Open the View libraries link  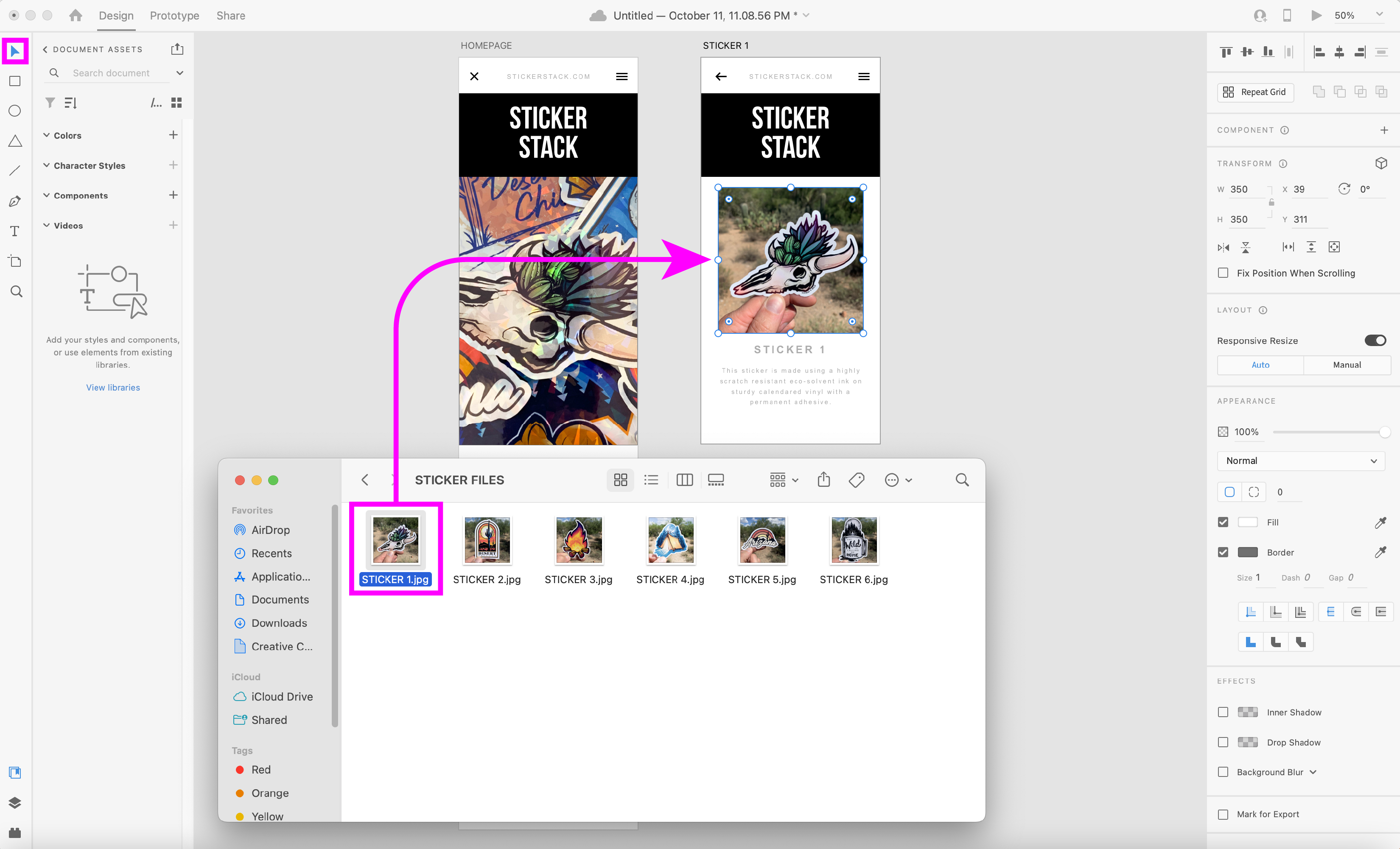coord(113,387)
